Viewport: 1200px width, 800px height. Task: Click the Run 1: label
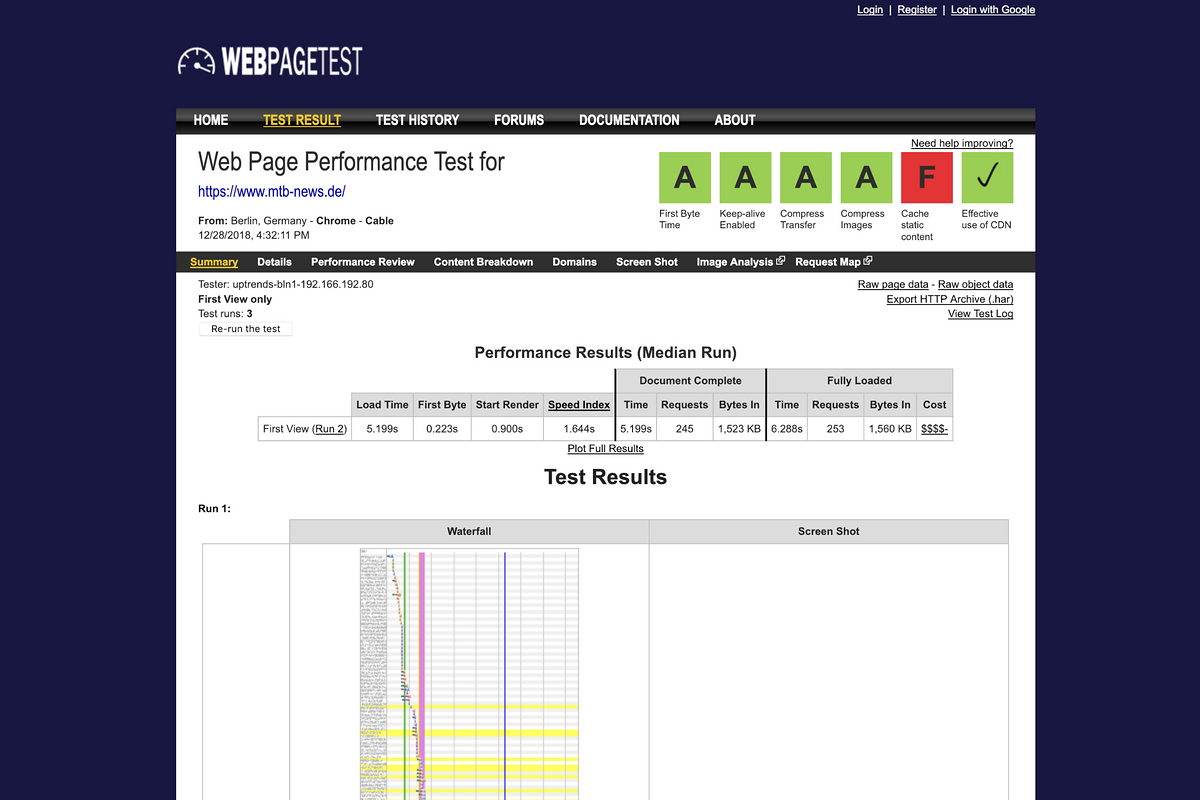tap(214, 509)
